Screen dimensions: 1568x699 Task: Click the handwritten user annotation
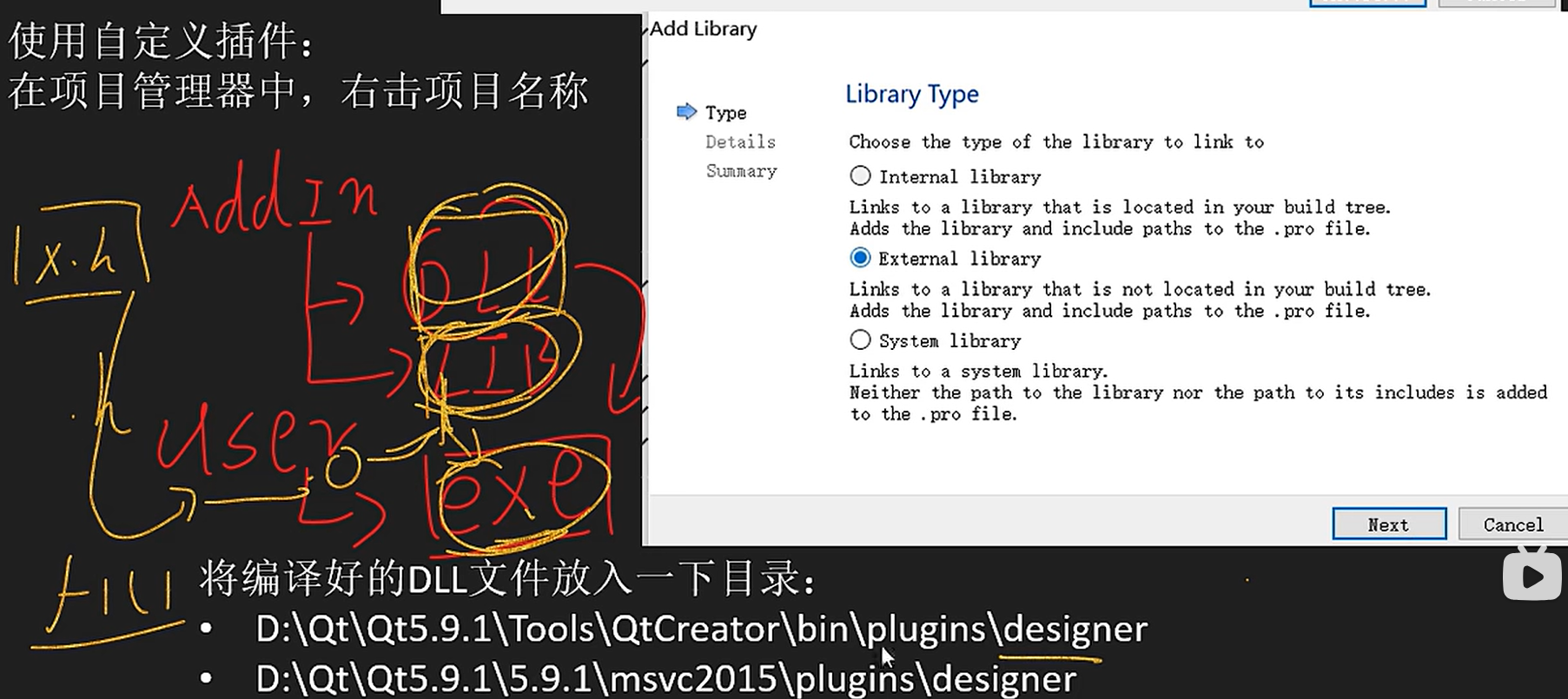pos(252,439)
